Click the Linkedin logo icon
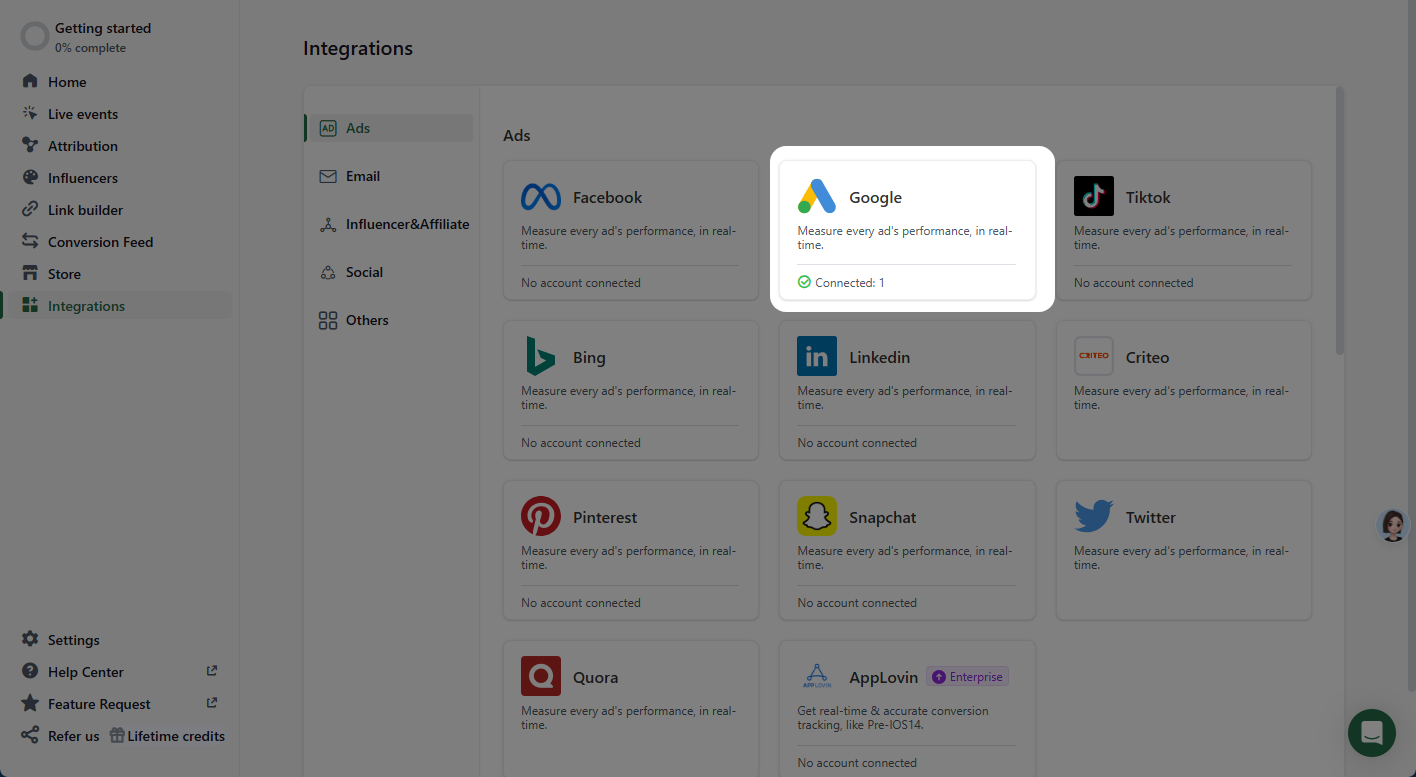The width and height of the screenshot is (1416, 777). [x=817, y=356]
